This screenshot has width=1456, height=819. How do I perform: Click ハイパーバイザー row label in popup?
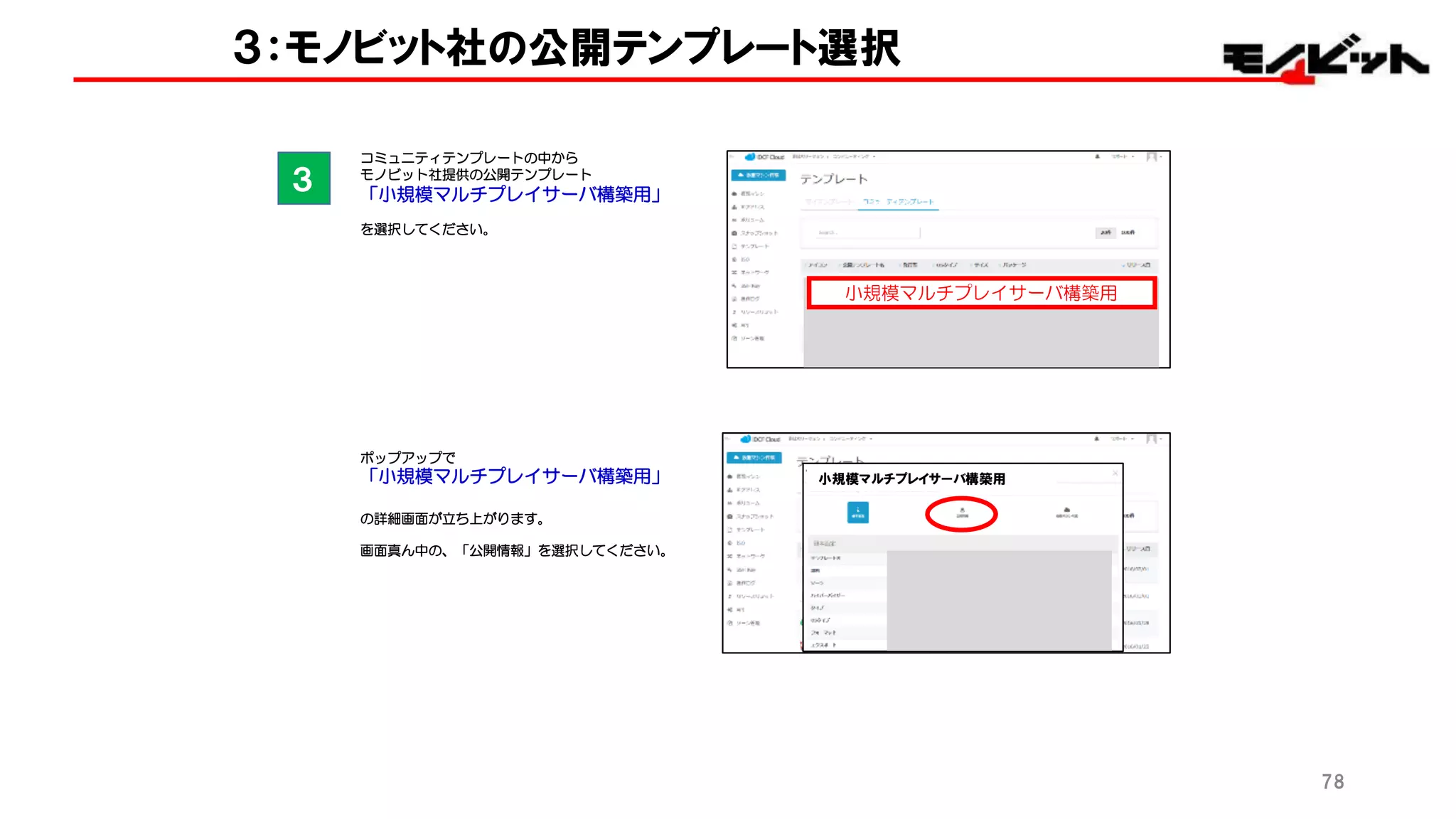click(x=828, y=595)
